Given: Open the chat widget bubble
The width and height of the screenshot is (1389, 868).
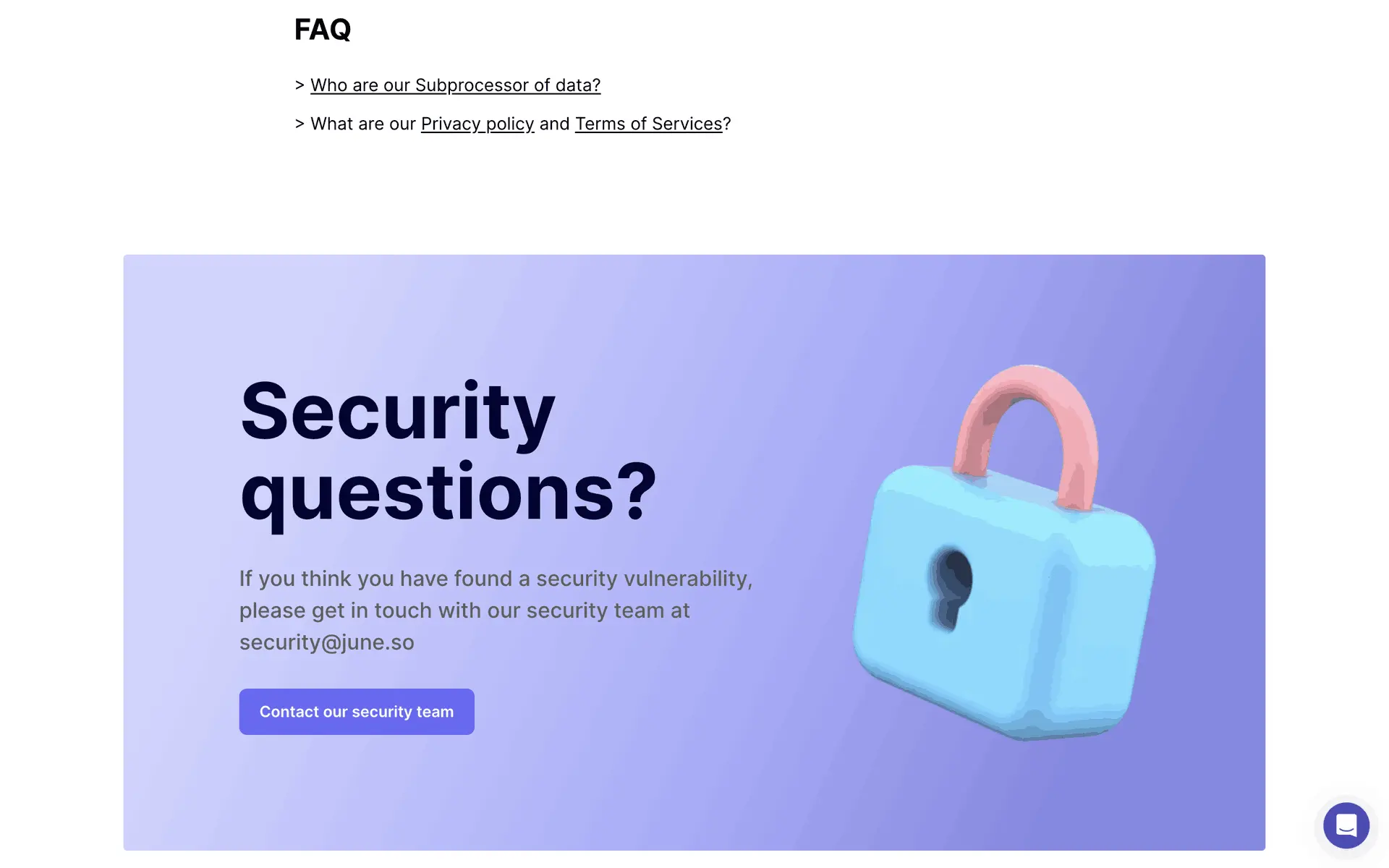Looking at the screenshot, I should pyautogui.click(x=1346, y=825).
